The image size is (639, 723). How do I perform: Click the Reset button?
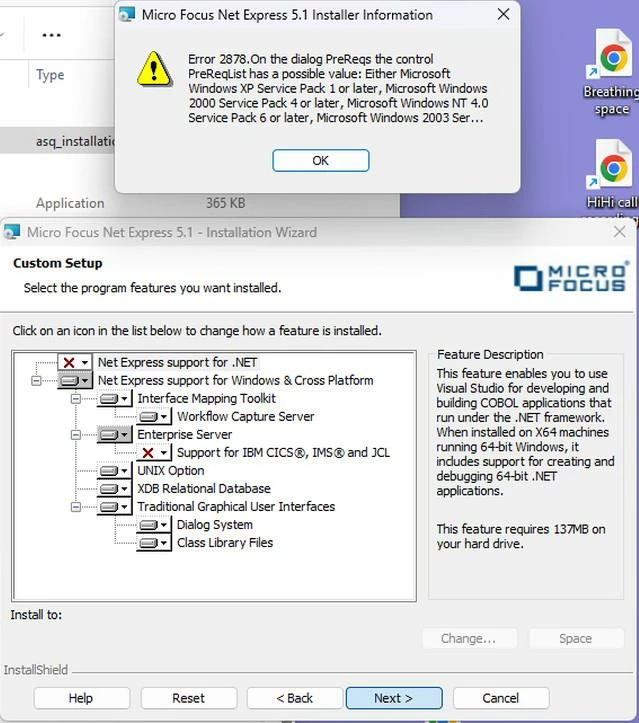click(189, 698)
